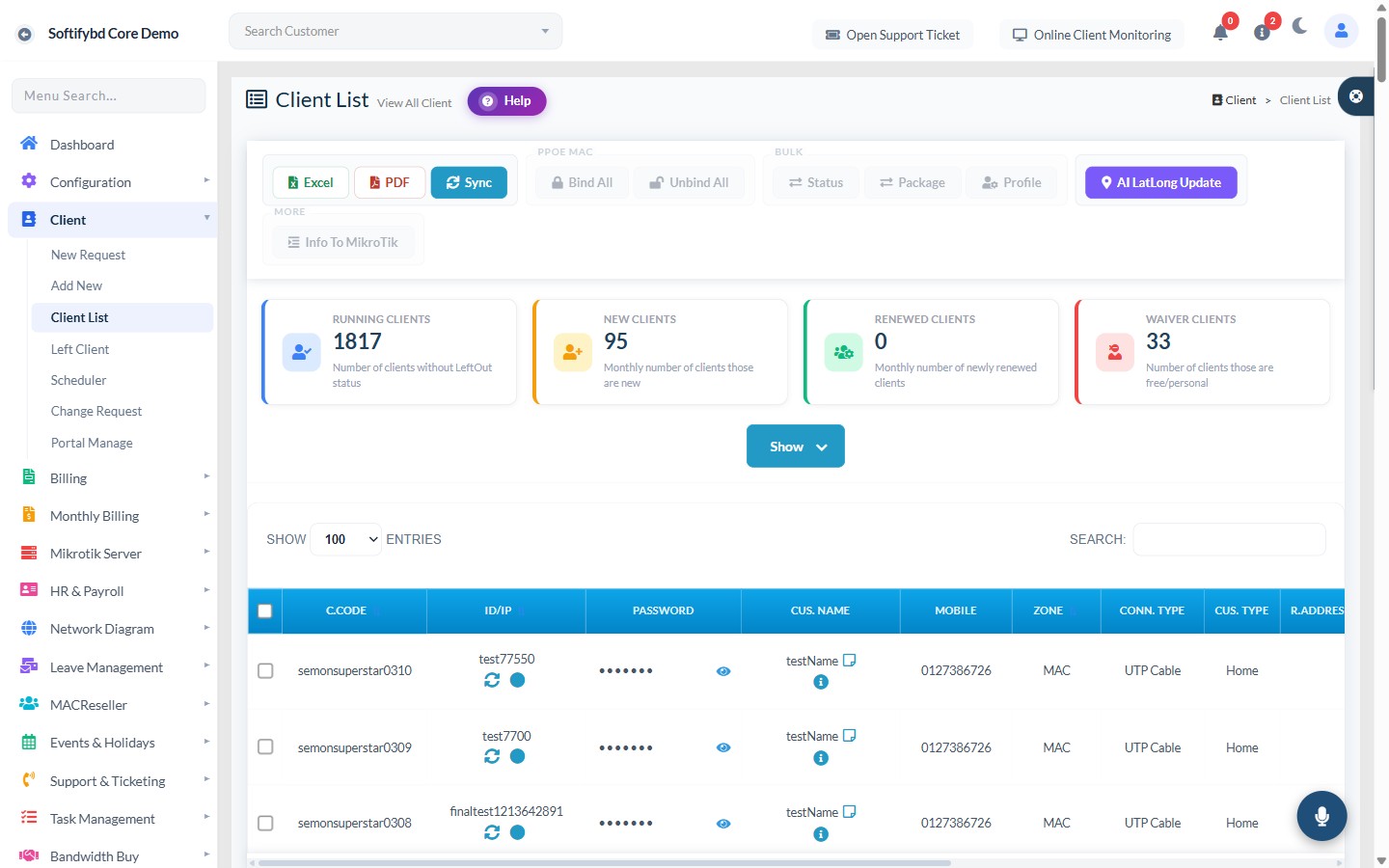Image resolution: width=1389 pixels, height=868 pixels.
Task: Open info icon under first testName
Action: [x=821, y=682]
